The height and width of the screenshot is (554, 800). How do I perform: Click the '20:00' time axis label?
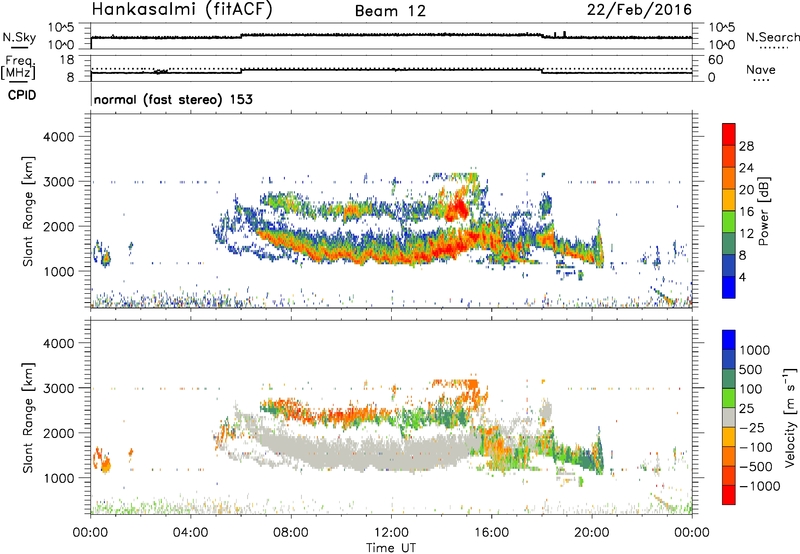[591, 533]
